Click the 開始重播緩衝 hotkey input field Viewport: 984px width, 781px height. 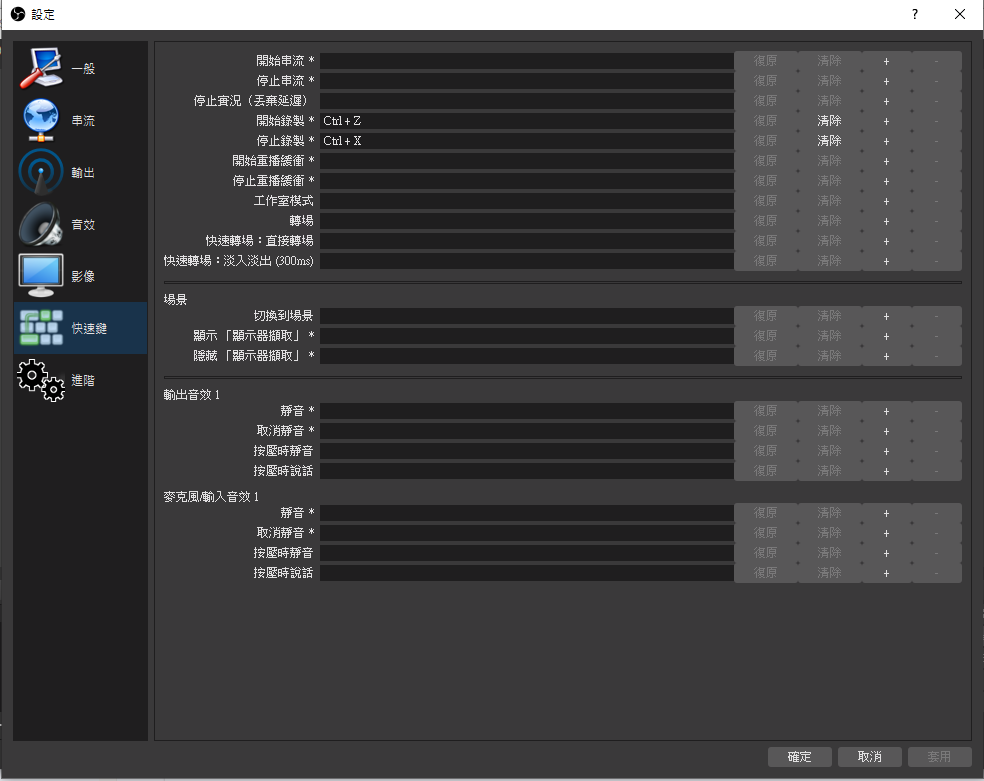527,161
